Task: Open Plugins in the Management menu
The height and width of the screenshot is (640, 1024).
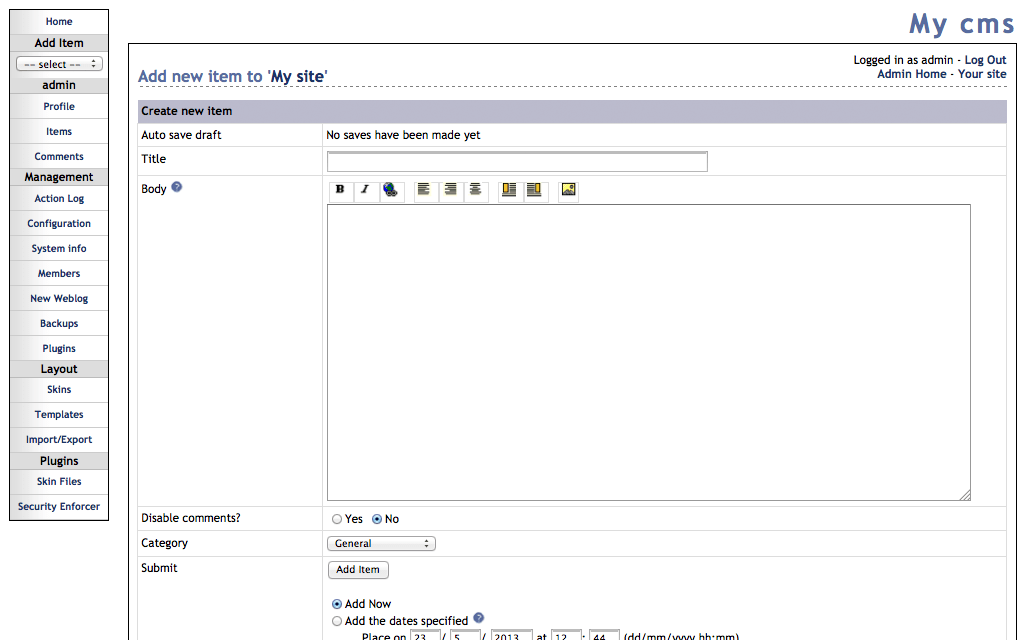Action: point(59,349)
